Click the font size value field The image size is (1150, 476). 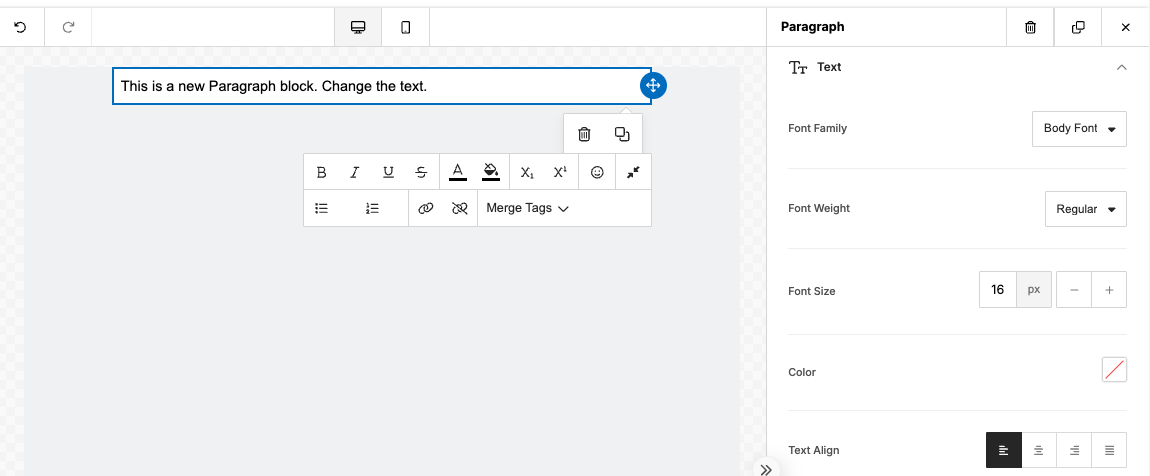point(997,290)
